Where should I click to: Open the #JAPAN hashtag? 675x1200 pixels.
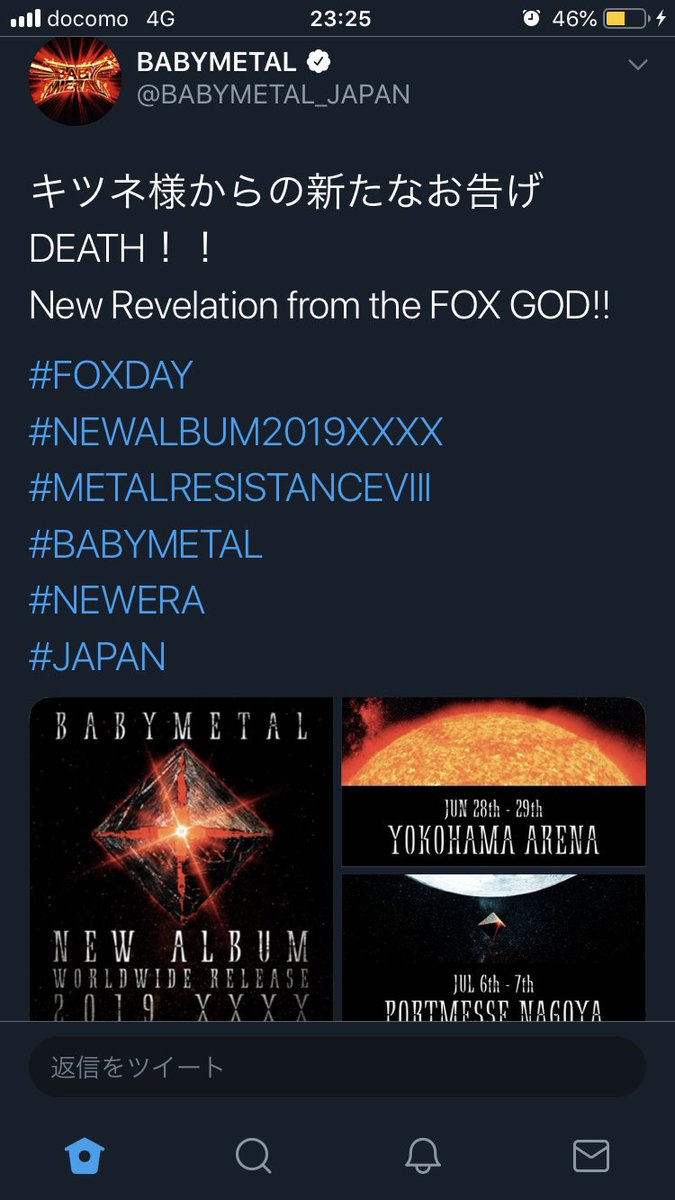pyautogui.click(x=98, y=657)
